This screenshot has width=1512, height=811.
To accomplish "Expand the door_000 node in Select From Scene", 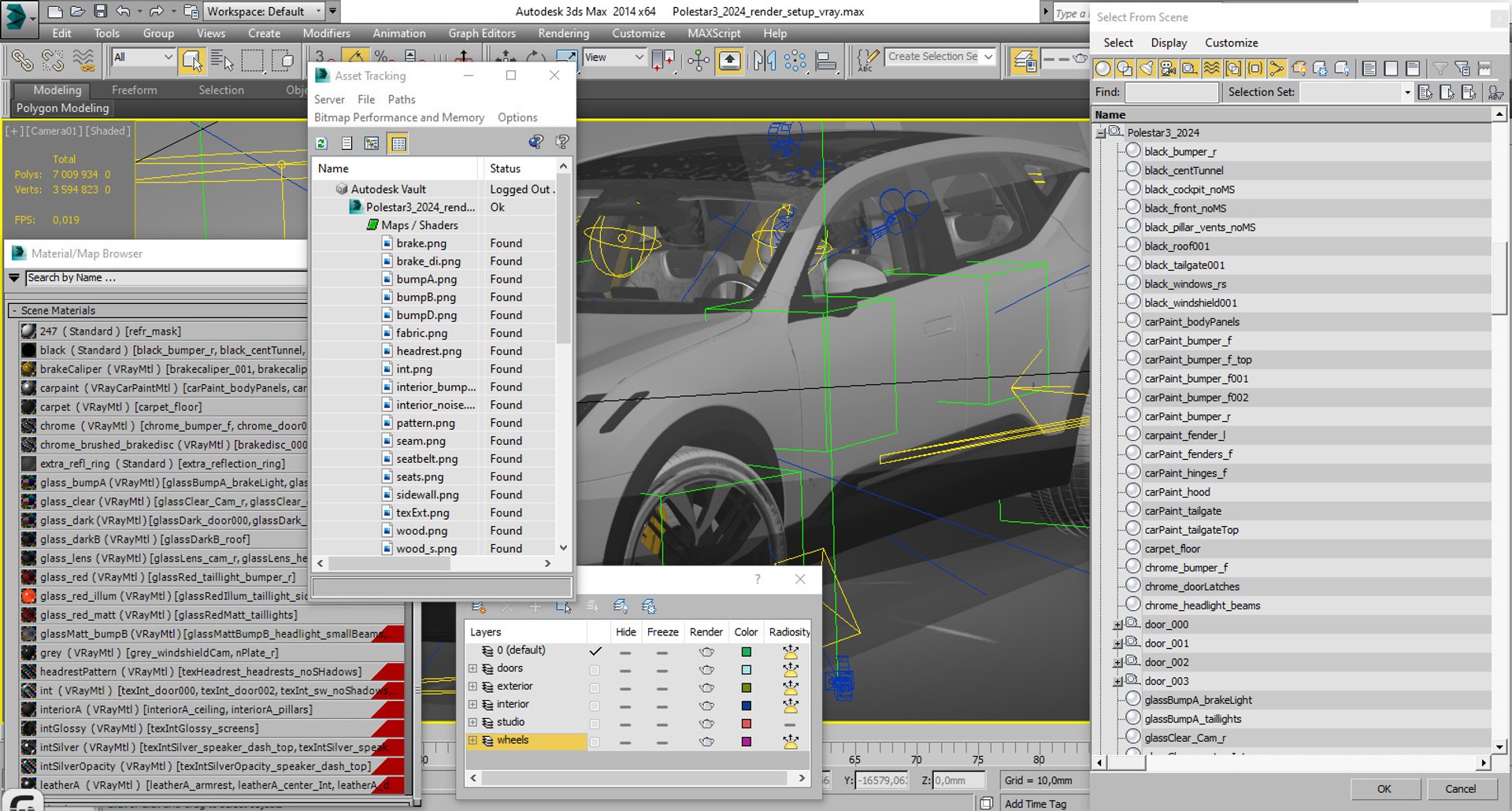I will tap(1117, 625).
